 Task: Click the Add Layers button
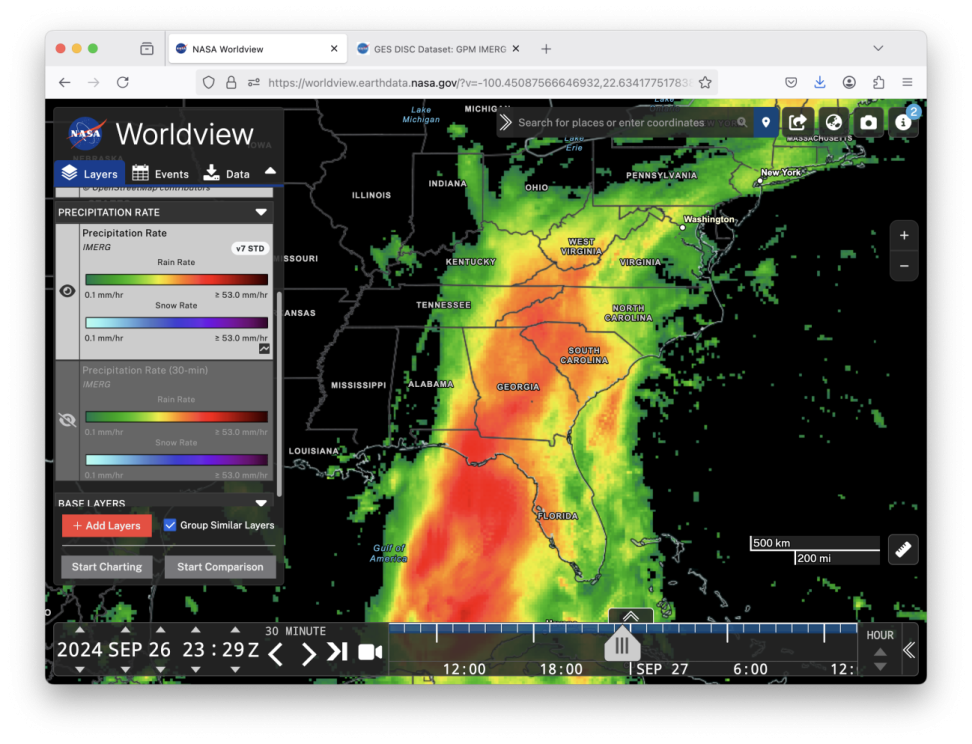pyautogui.click(x=107, y=526)
